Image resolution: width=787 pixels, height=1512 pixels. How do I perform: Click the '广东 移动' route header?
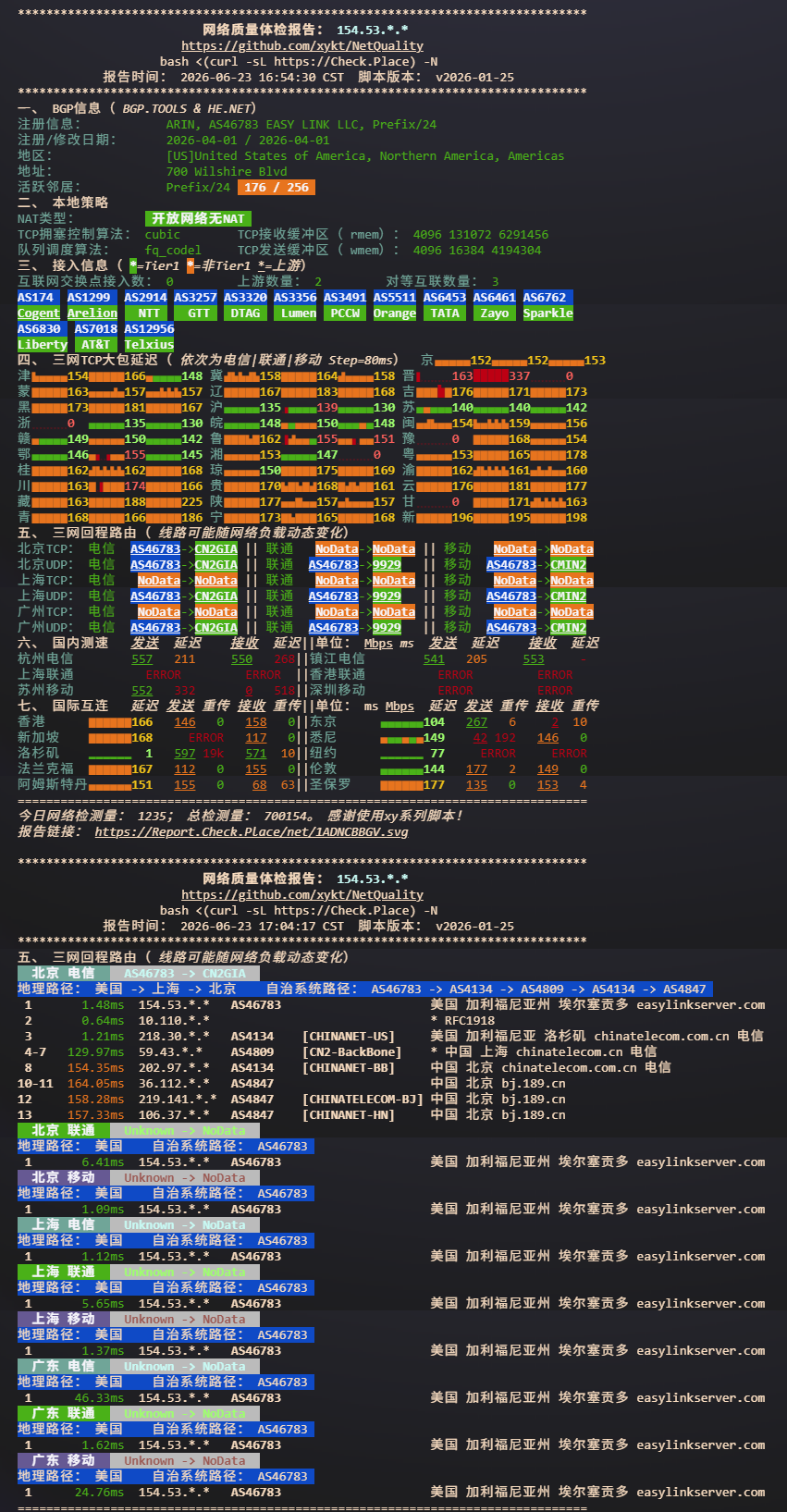tap(64, 1460)
